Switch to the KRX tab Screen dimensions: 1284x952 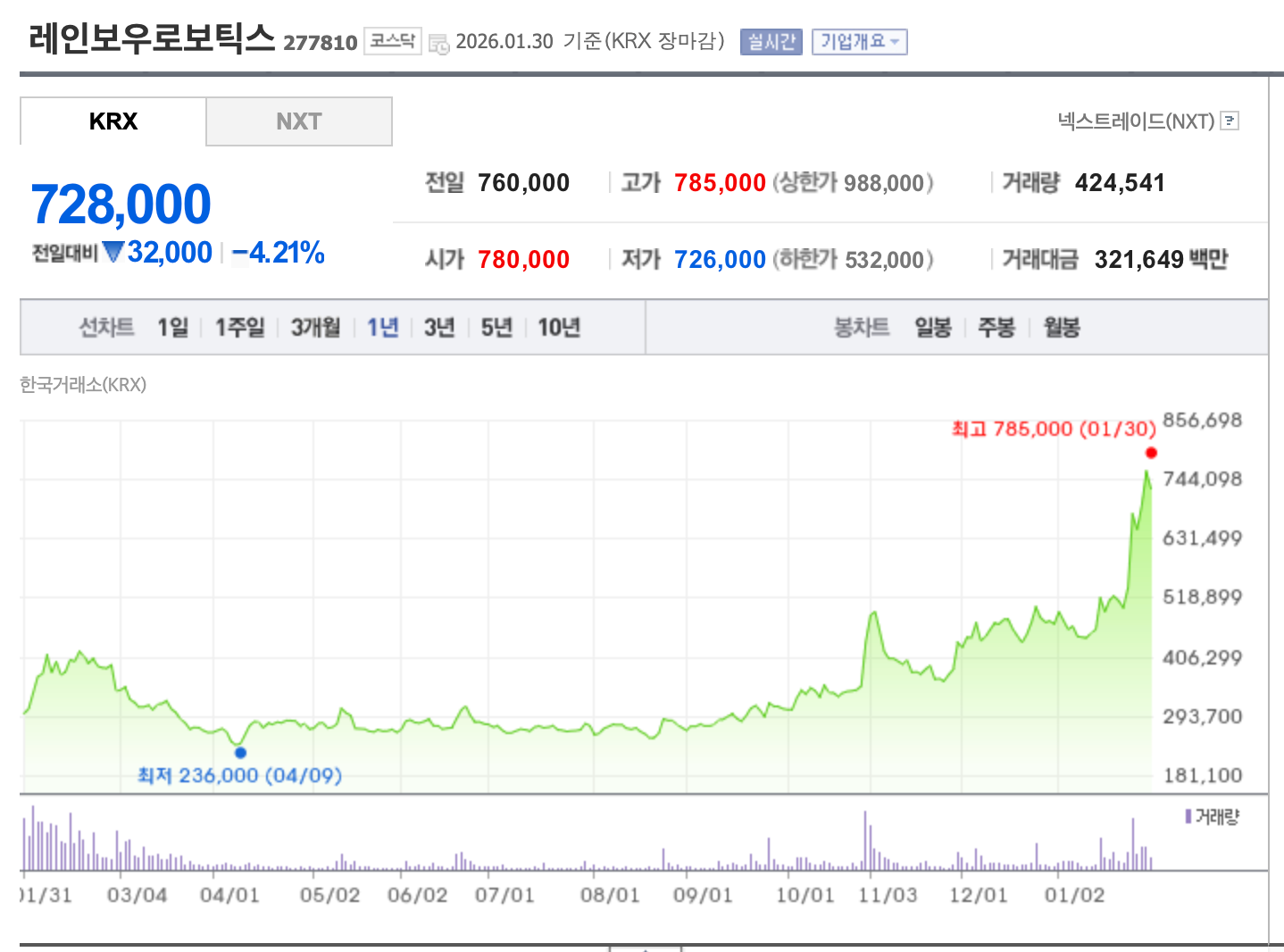(113, 121)
